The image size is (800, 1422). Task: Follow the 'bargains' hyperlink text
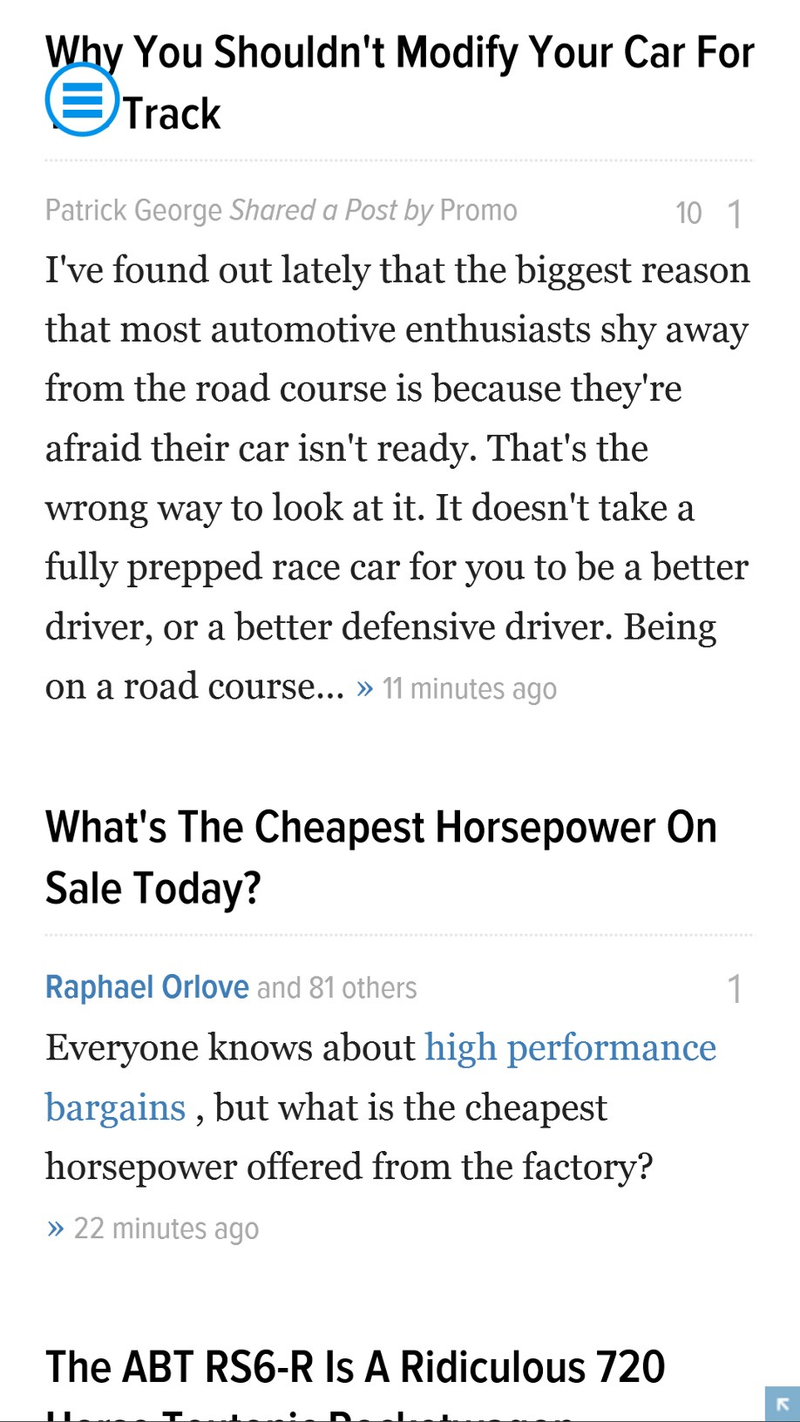tap(116, 1108)
